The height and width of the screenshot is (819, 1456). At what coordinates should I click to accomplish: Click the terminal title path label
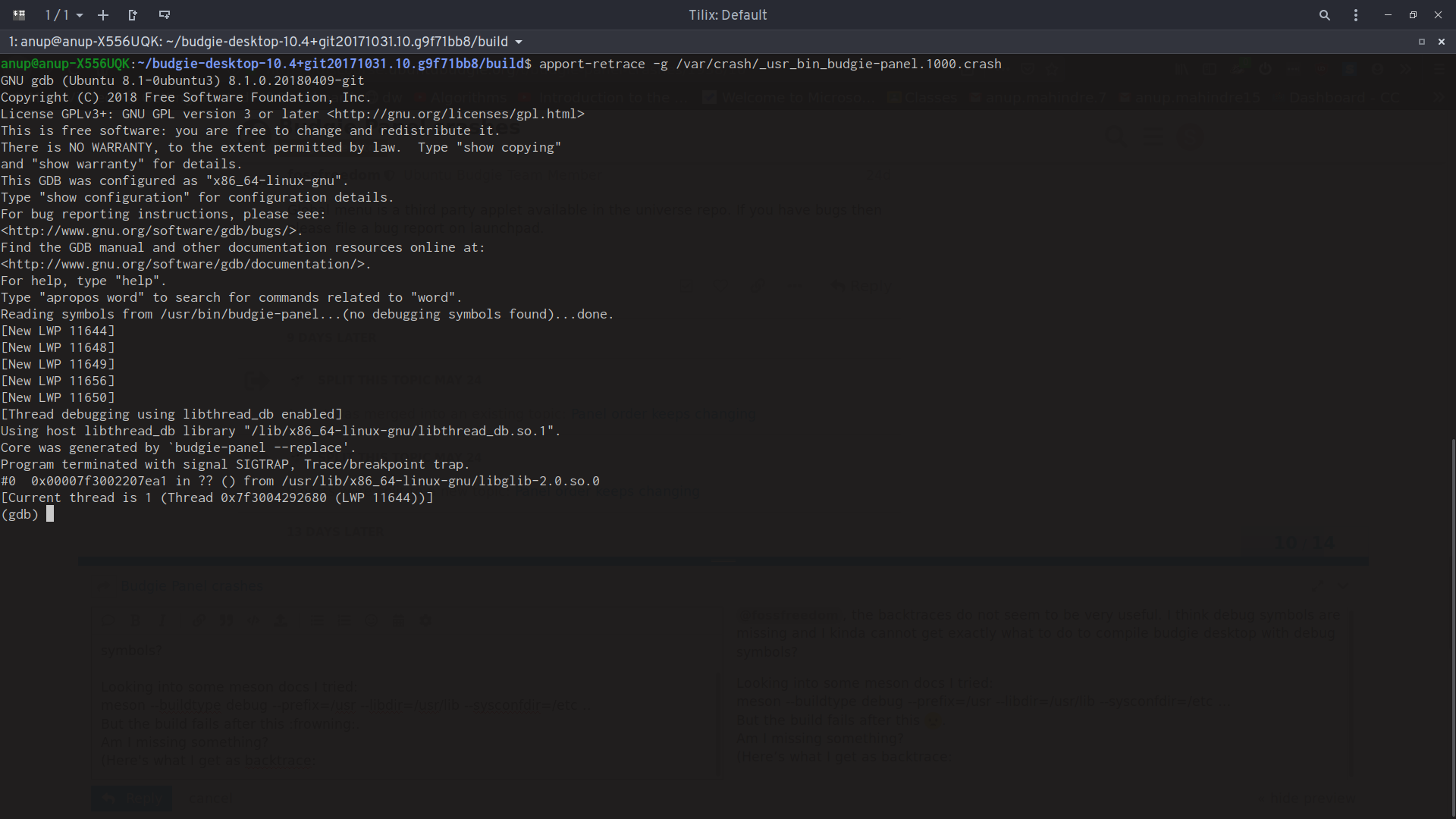(x=258, y=42)
